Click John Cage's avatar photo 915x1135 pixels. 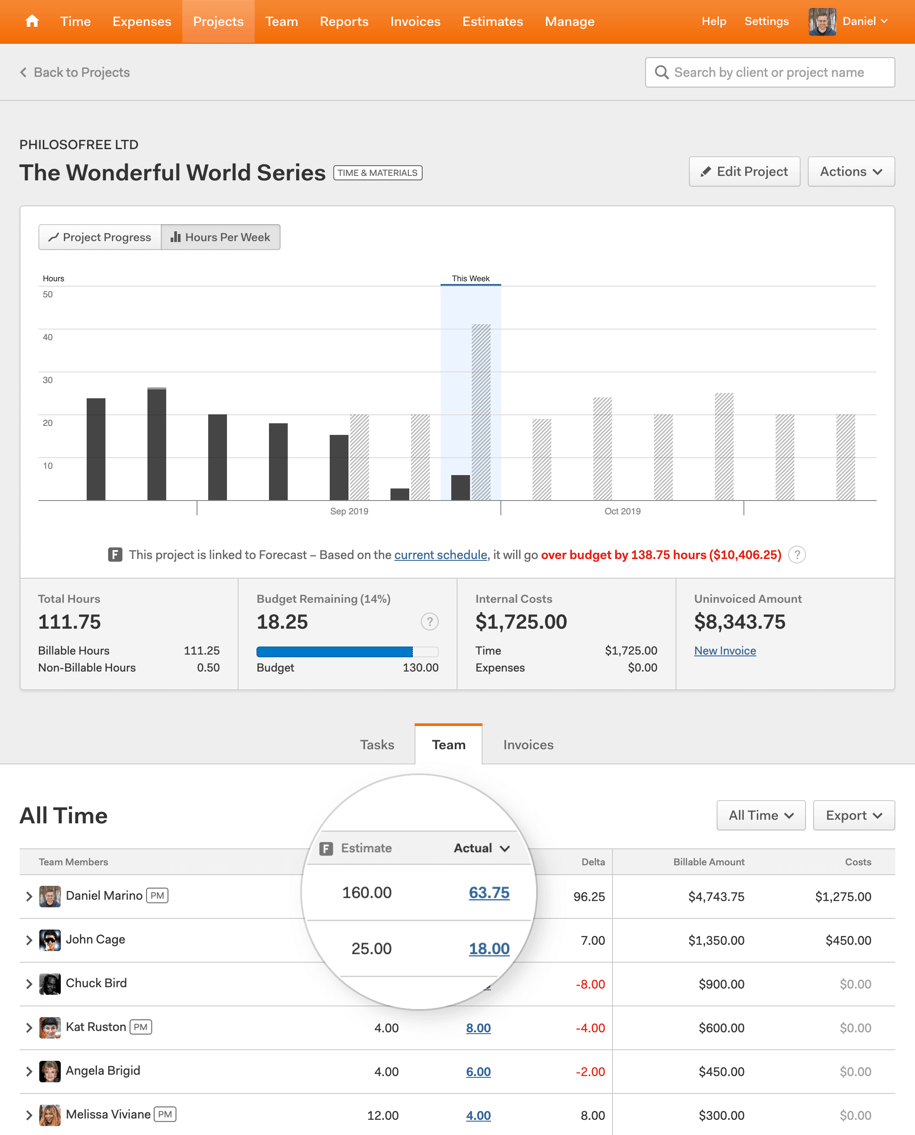50,940
